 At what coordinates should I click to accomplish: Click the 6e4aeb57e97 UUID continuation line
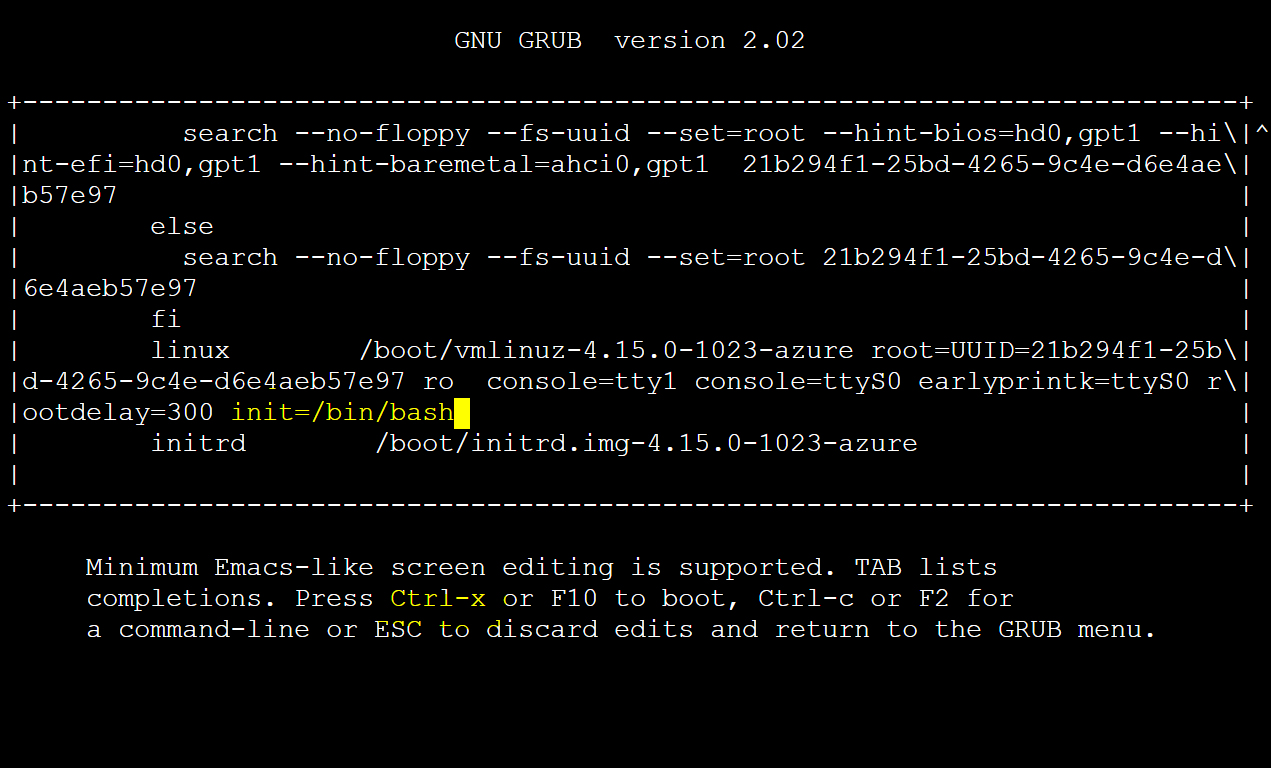110,289
